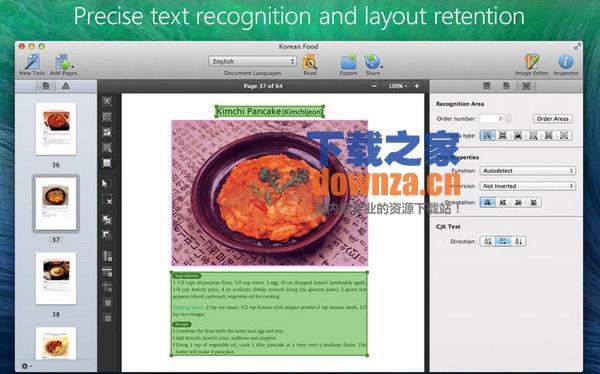Select page 38 thumbnail

[x=56, y=278]
